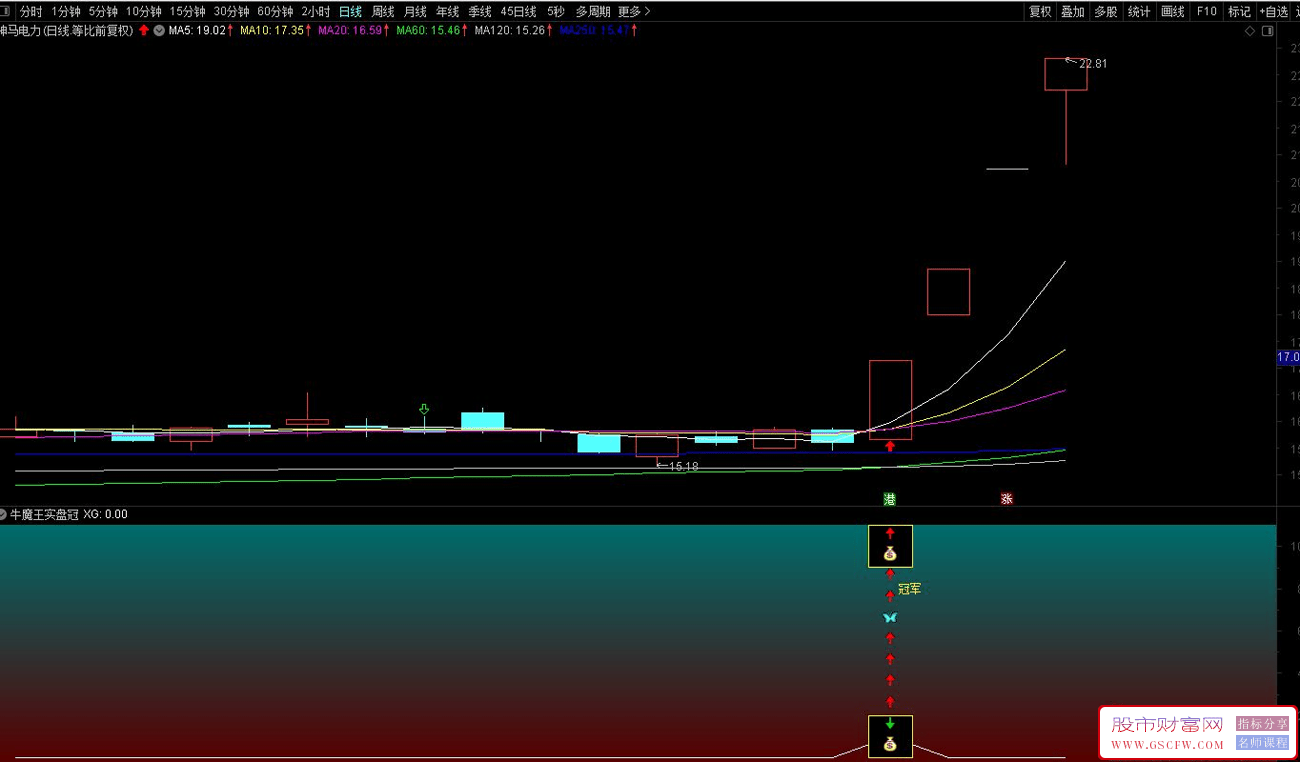Open the 牛魔王实盘冠 indicator settings icon

(x=3, y=514)
